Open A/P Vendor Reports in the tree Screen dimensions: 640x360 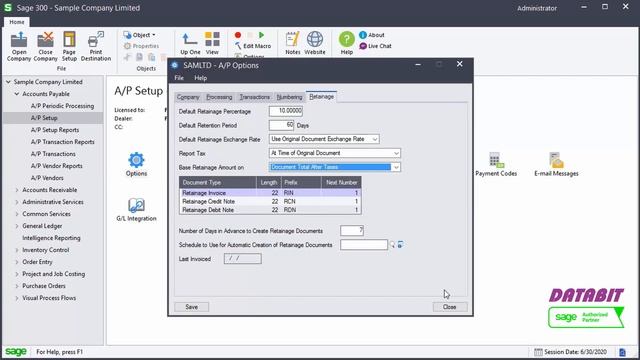tap(56, 166)
